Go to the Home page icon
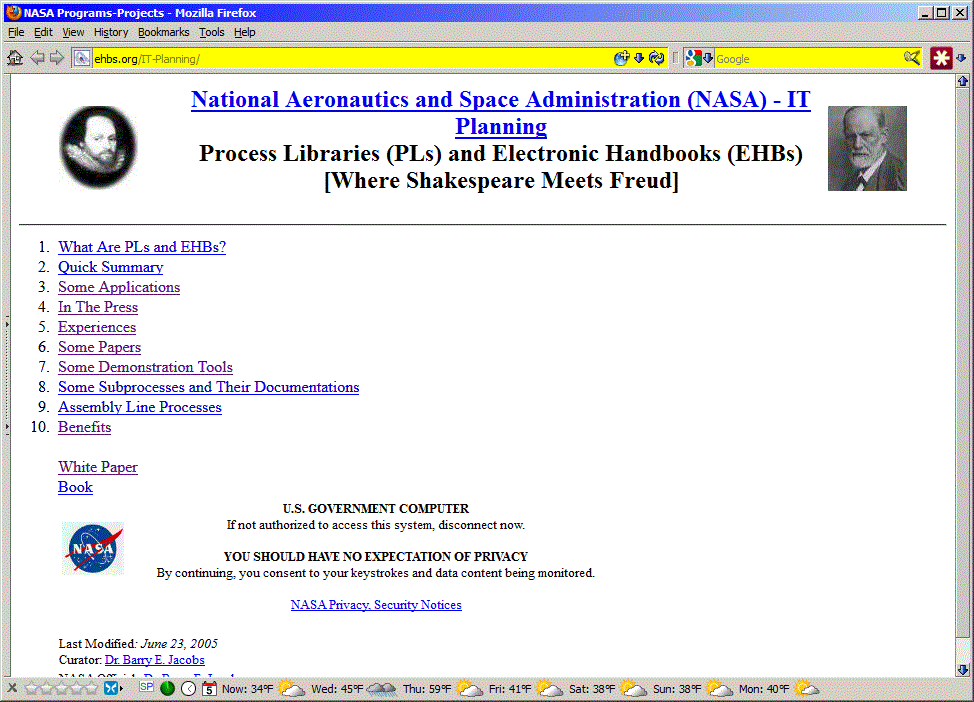This screenshot has height=702, width=974. [15, 58]
